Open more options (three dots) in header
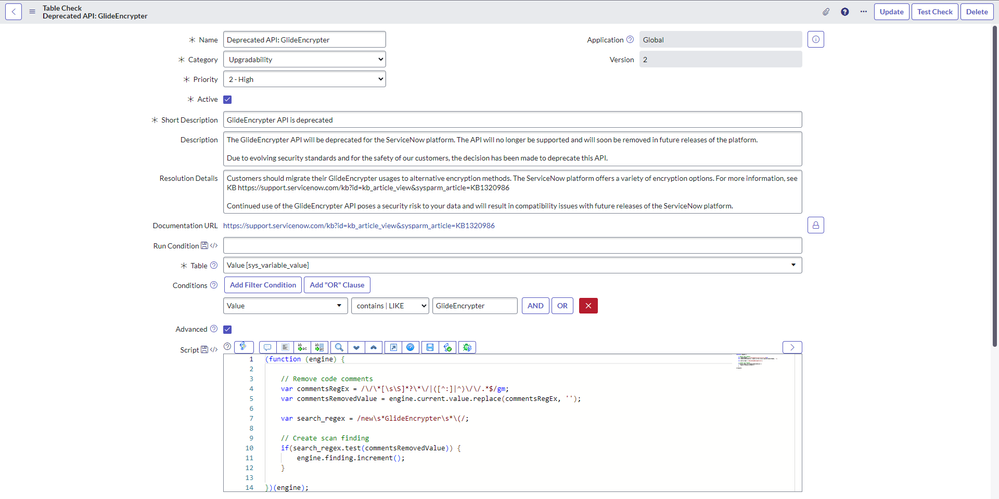999x499 pixels. [x=863, y=11]
